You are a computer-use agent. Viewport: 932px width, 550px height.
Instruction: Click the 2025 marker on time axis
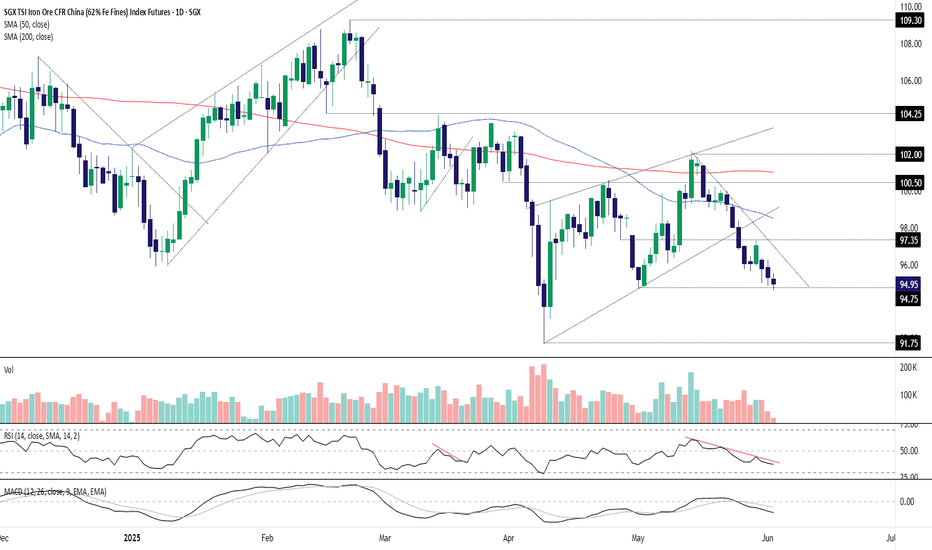(132, 538)
